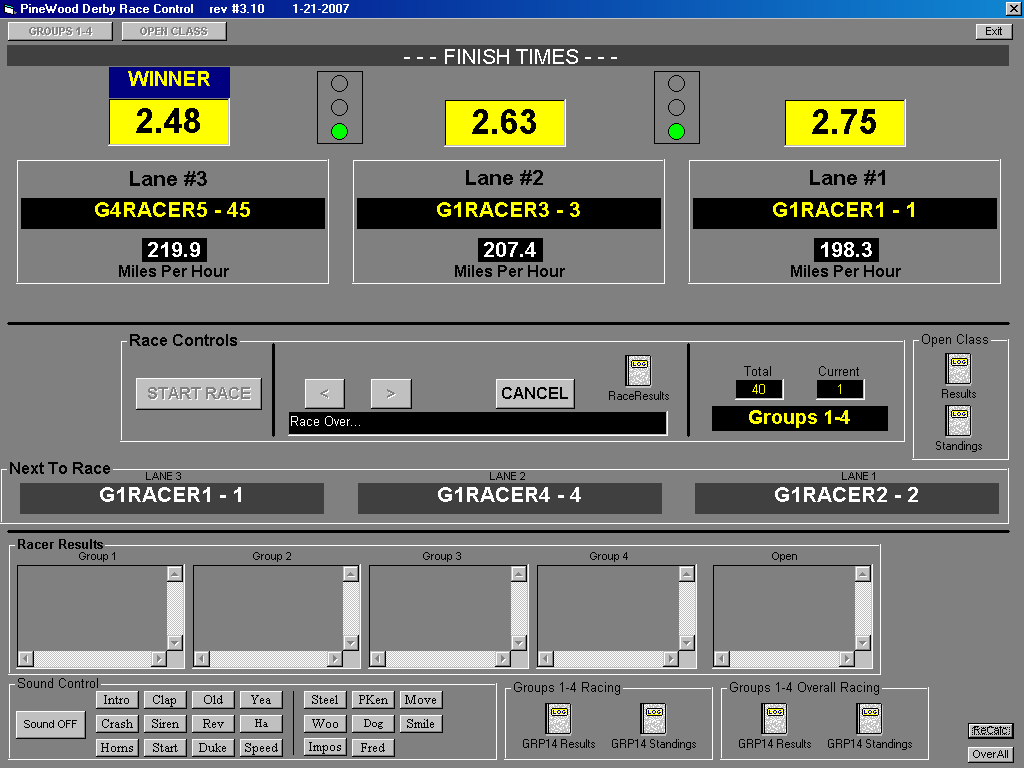Play the Siren sound
The width and height of the screenshot is (1024, 768).
pos(165,724)
